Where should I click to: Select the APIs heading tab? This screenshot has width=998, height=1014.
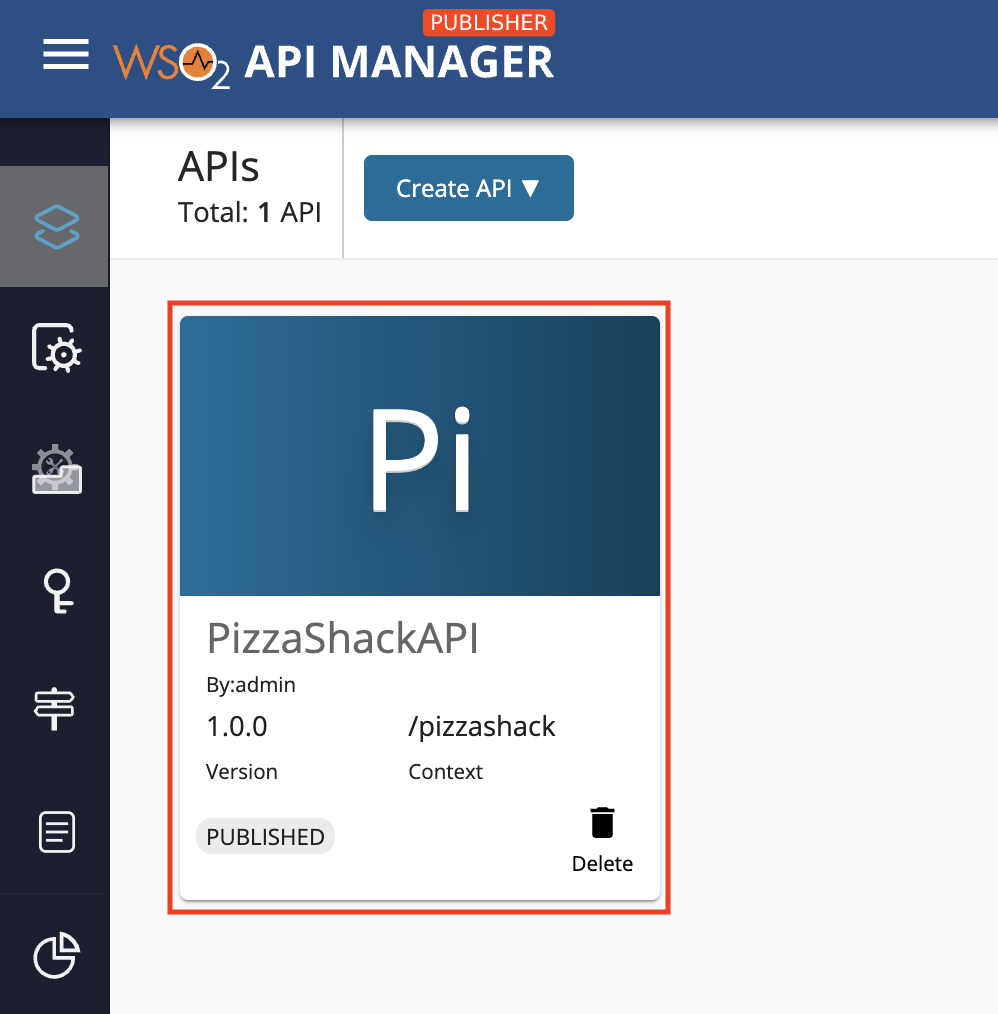point(218,168)
